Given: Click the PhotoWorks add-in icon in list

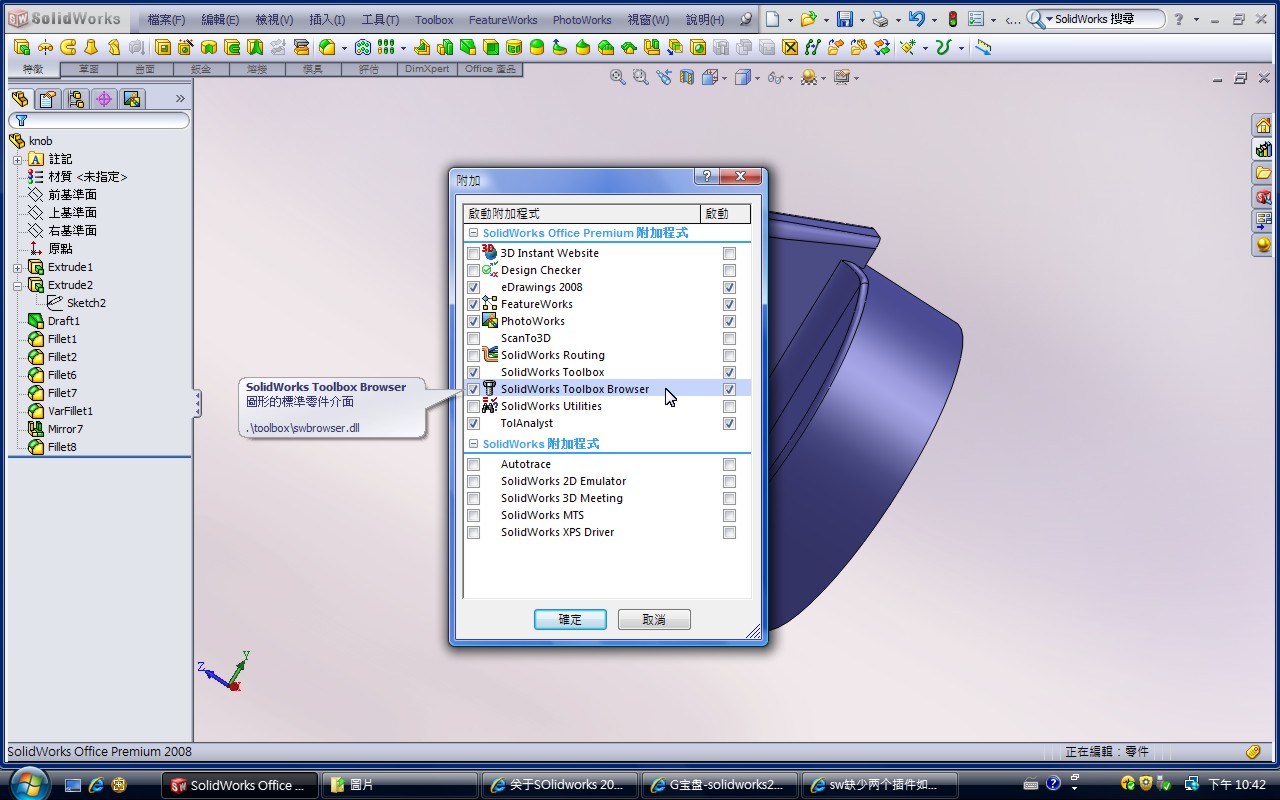Looking at the screenshot, I should point(489,320).
